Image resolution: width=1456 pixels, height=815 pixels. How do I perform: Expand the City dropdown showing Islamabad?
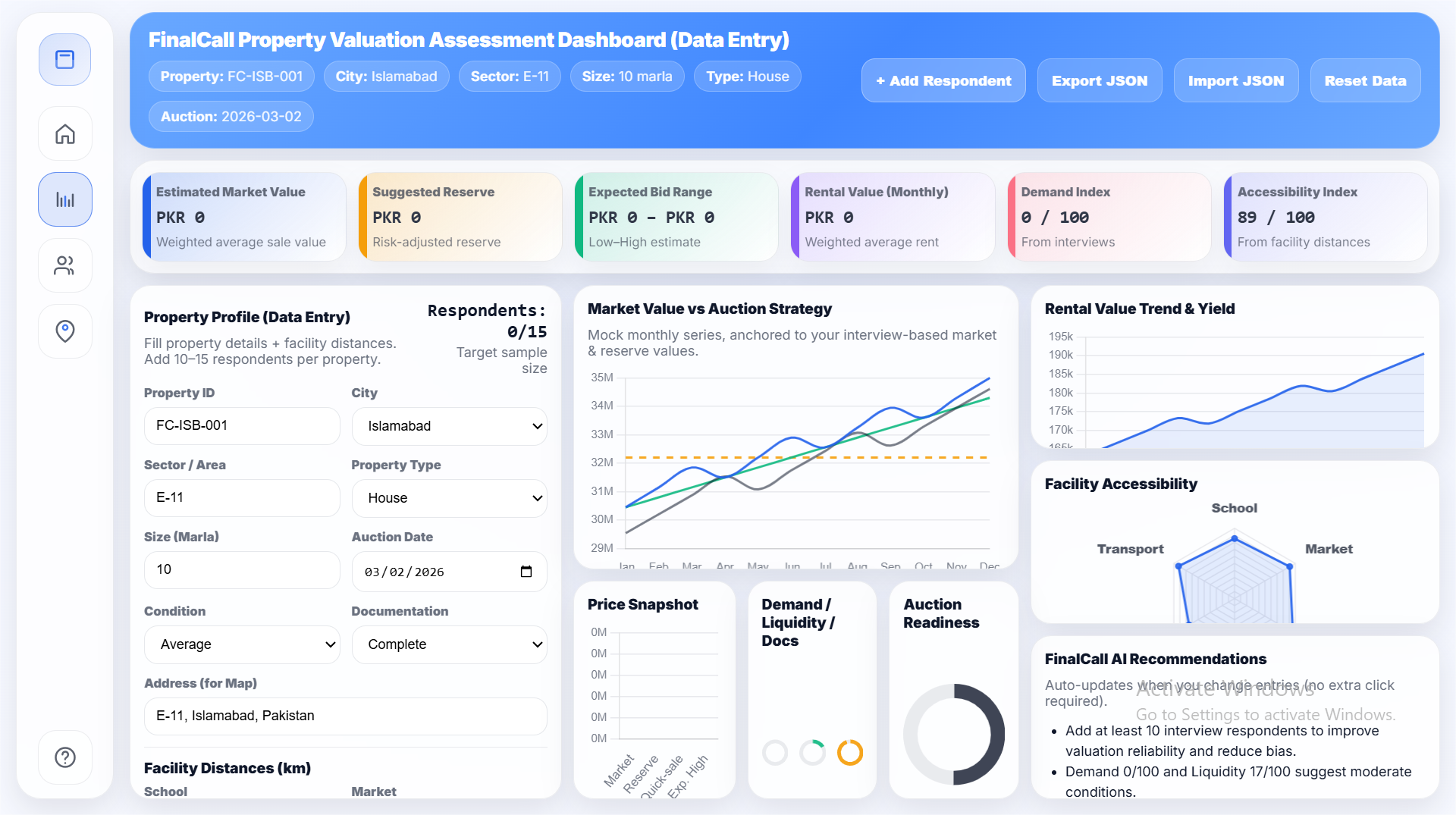point(449,426)
